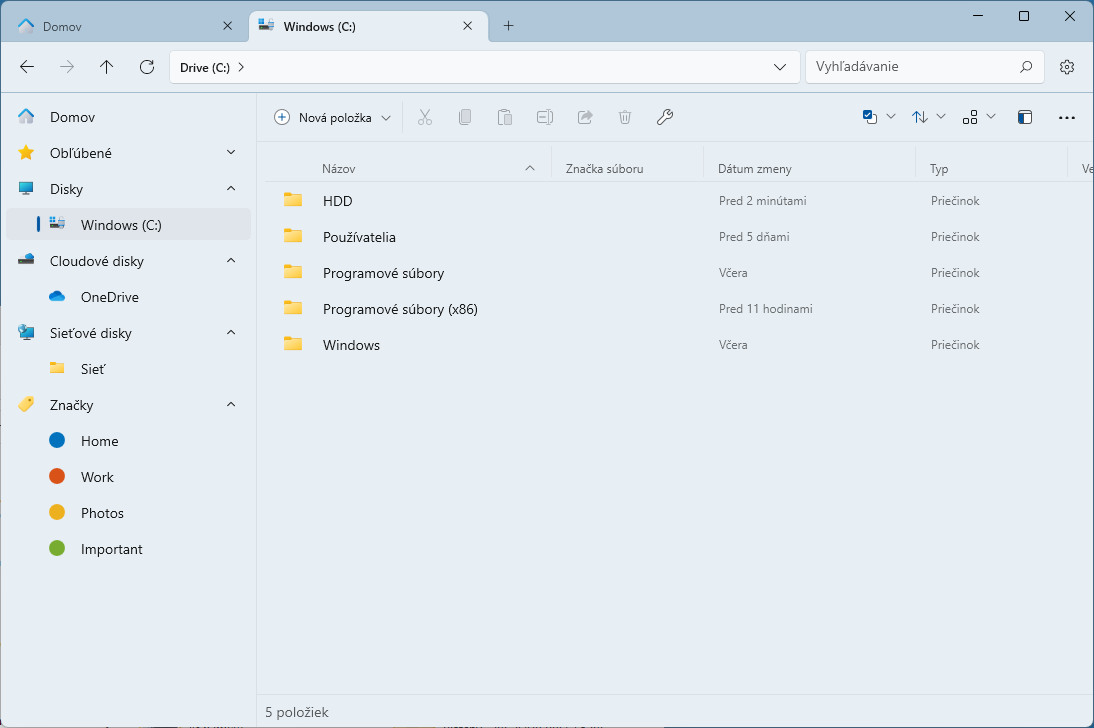Viewport: 1094px width, 728px height.
Task: Open the selection options checkbox dropdown
Action: coord(879,117)
